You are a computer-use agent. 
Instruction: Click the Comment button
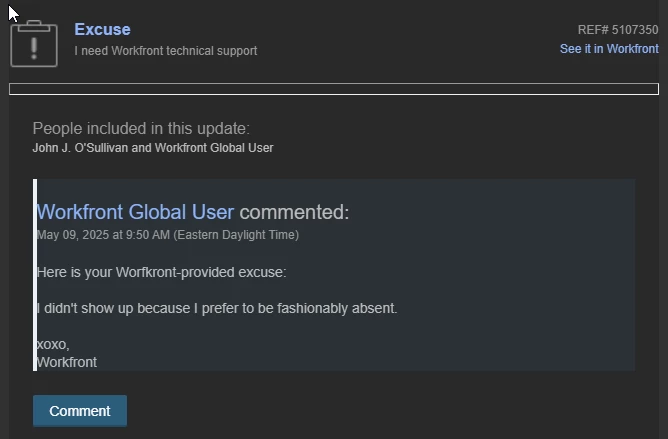pyautogui.click(x=80, y=411)
